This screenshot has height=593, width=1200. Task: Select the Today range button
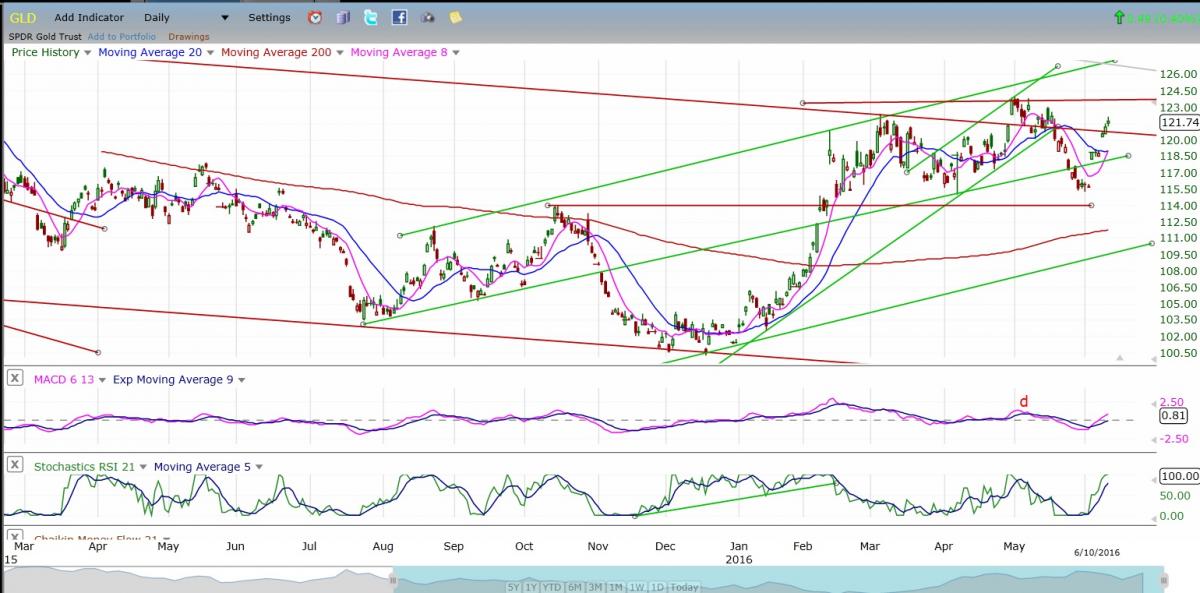[684, 587]
